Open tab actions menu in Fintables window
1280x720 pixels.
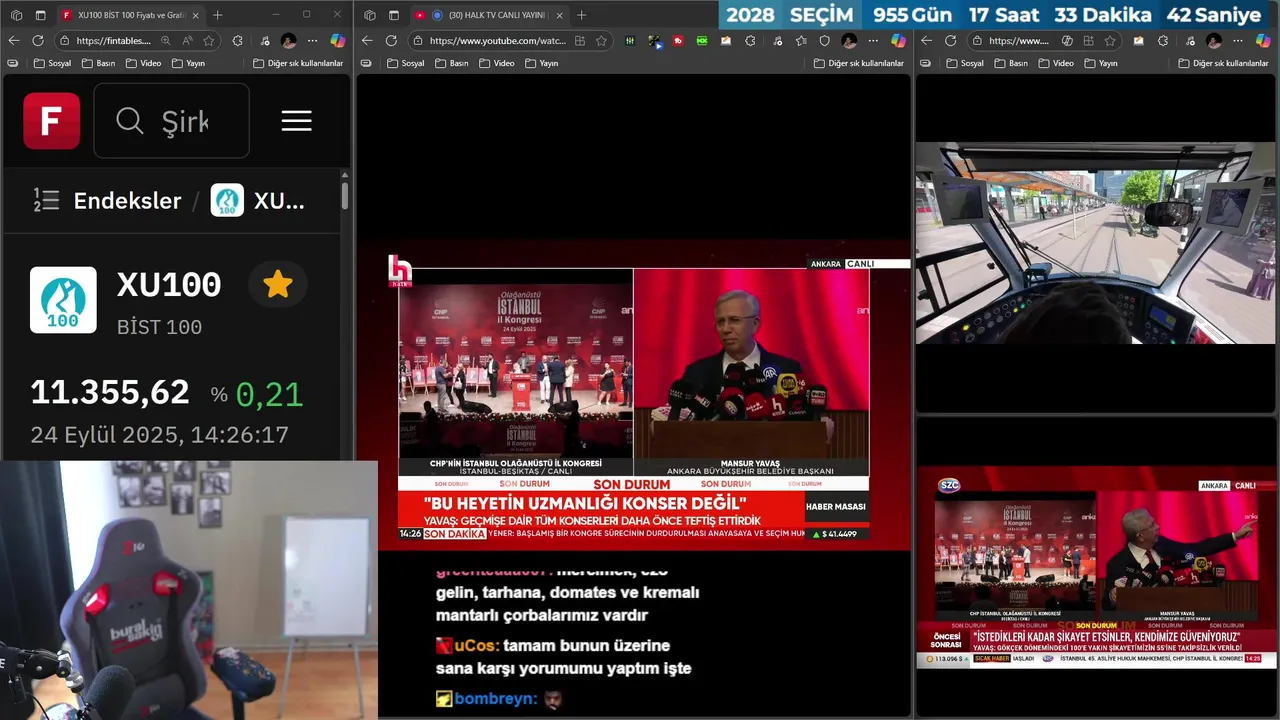(41, 15)
